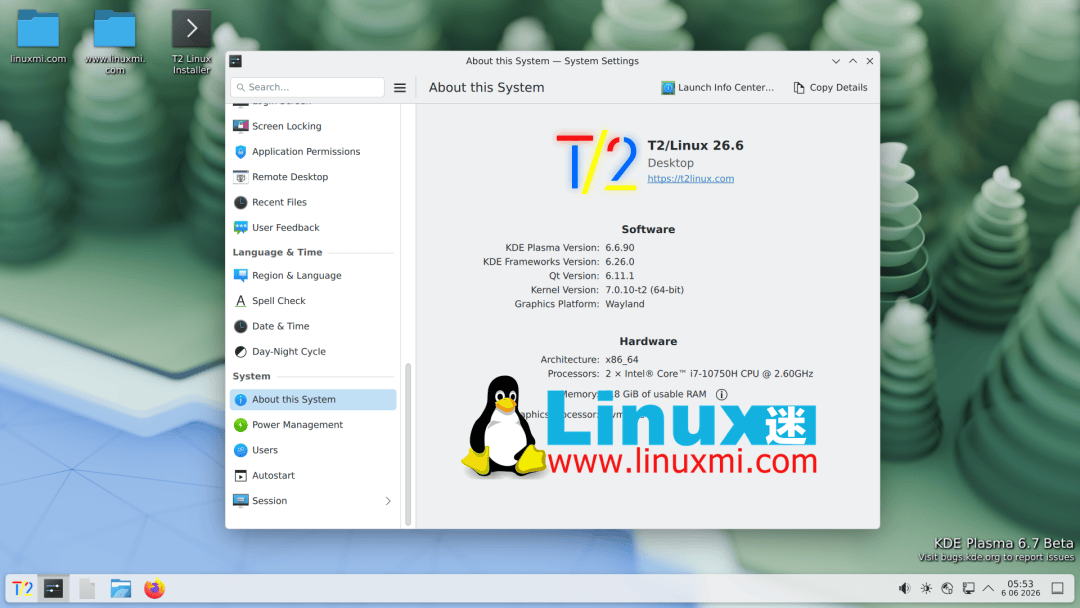Open the Date & Time clock icon
The image size is (1080, 608).
pyautogui.click(x=240, y=326)
